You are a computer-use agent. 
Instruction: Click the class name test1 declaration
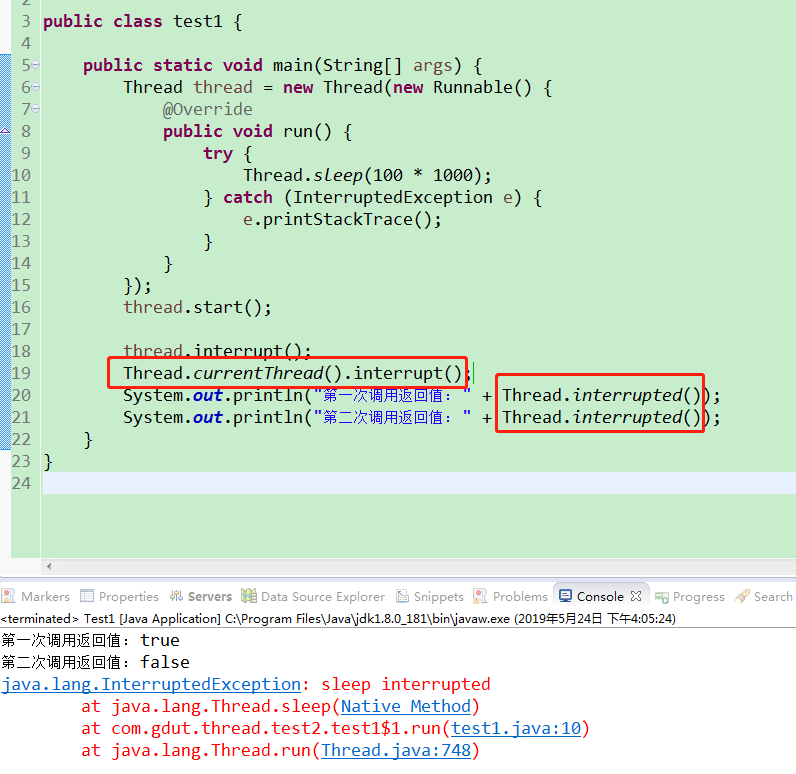(197, 21)
